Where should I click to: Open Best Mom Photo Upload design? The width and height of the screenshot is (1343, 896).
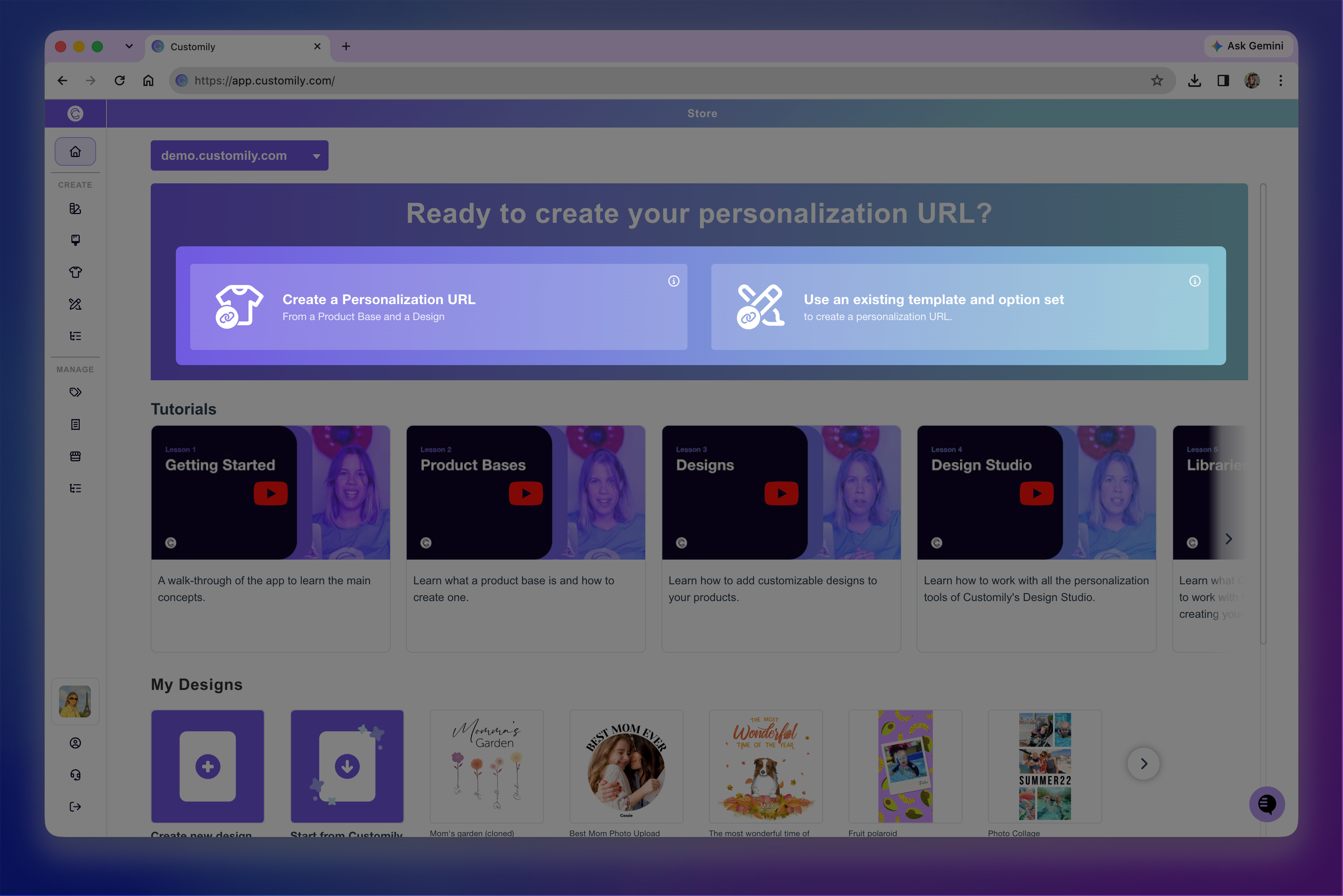click(x=626, y=766)
